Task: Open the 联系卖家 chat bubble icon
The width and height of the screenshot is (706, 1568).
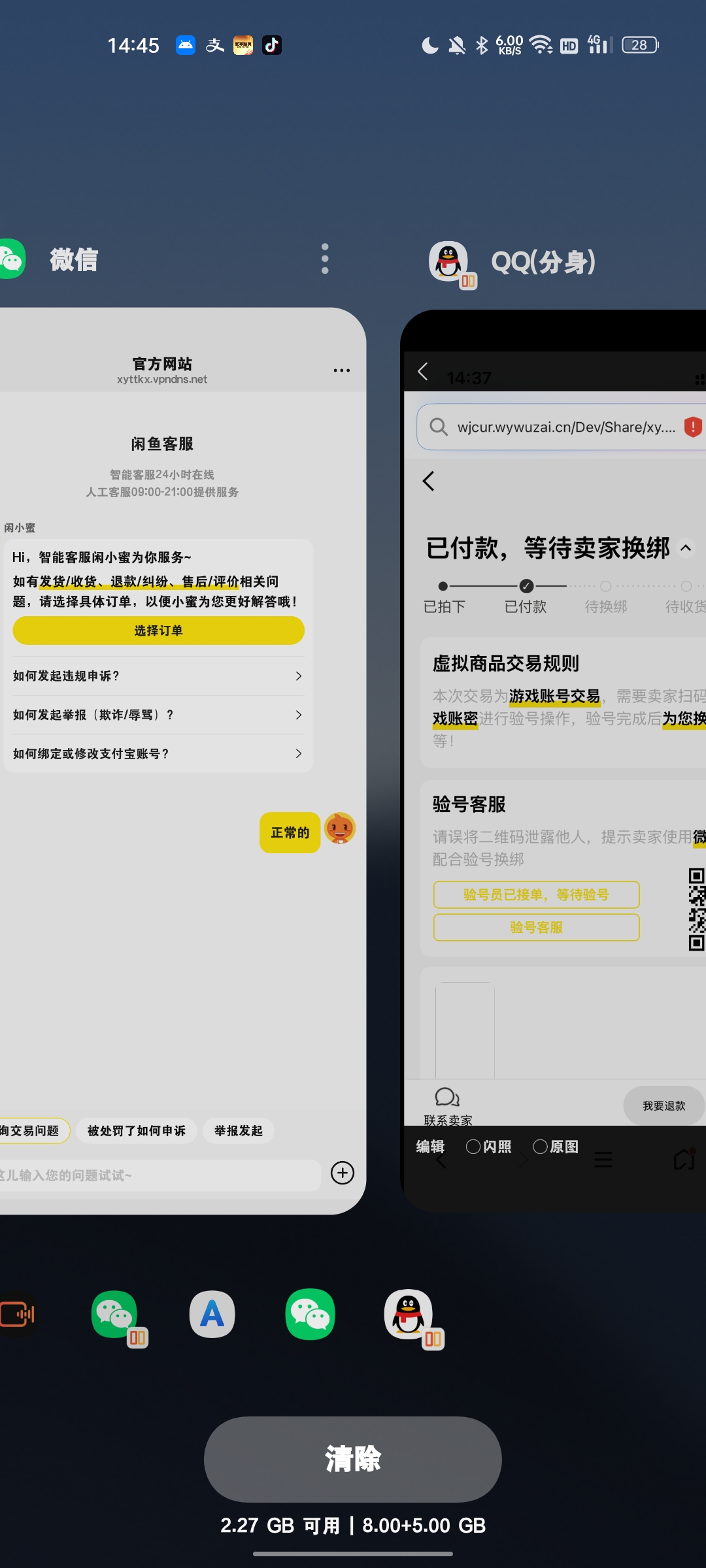Action: (x=447, y=1098)
